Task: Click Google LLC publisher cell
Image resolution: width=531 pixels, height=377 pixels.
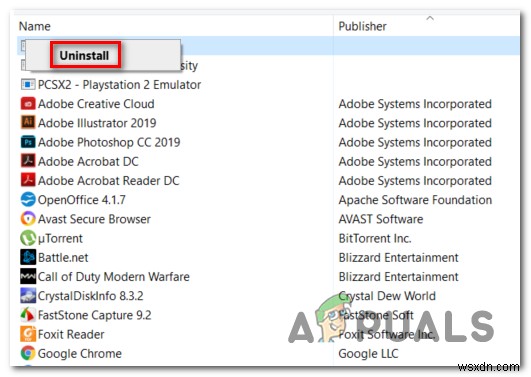Action: click(368, 354)
